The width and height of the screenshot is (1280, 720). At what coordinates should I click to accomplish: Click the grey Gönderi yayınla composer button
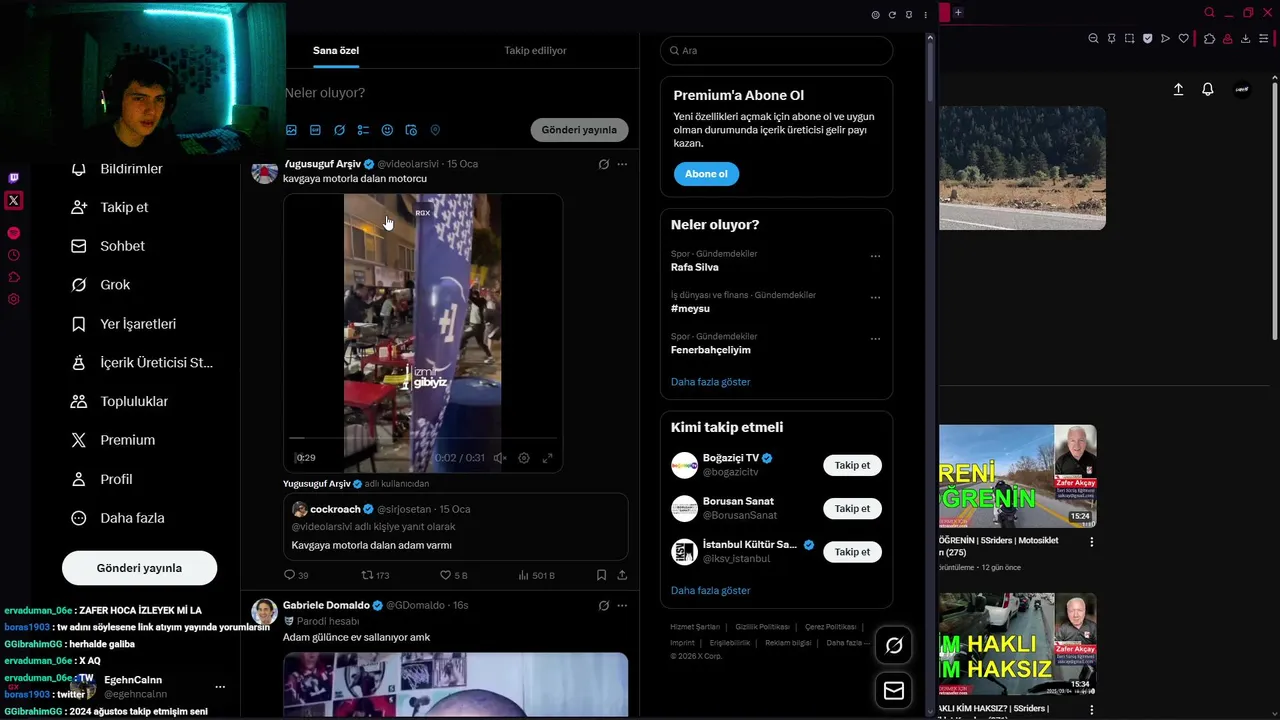(579, 130)
